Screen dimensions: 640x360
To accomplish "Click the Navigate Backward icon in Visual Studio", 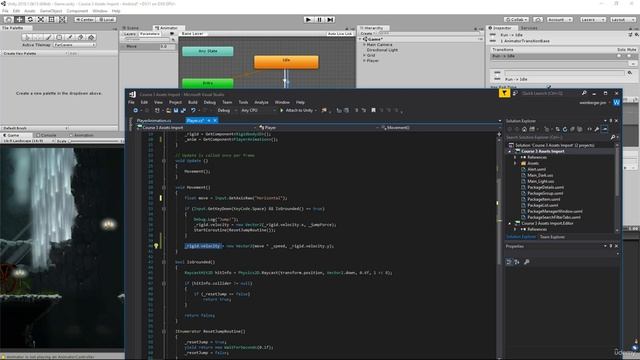I will click(136, 111).
